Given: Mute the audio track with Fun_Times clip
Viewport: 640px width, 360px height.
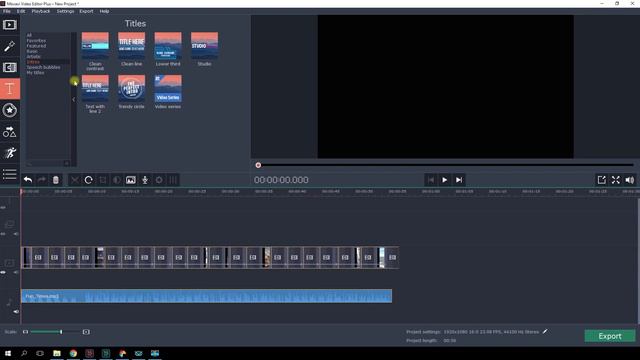Looking at the screenshot, I should (x=16, y=311).
